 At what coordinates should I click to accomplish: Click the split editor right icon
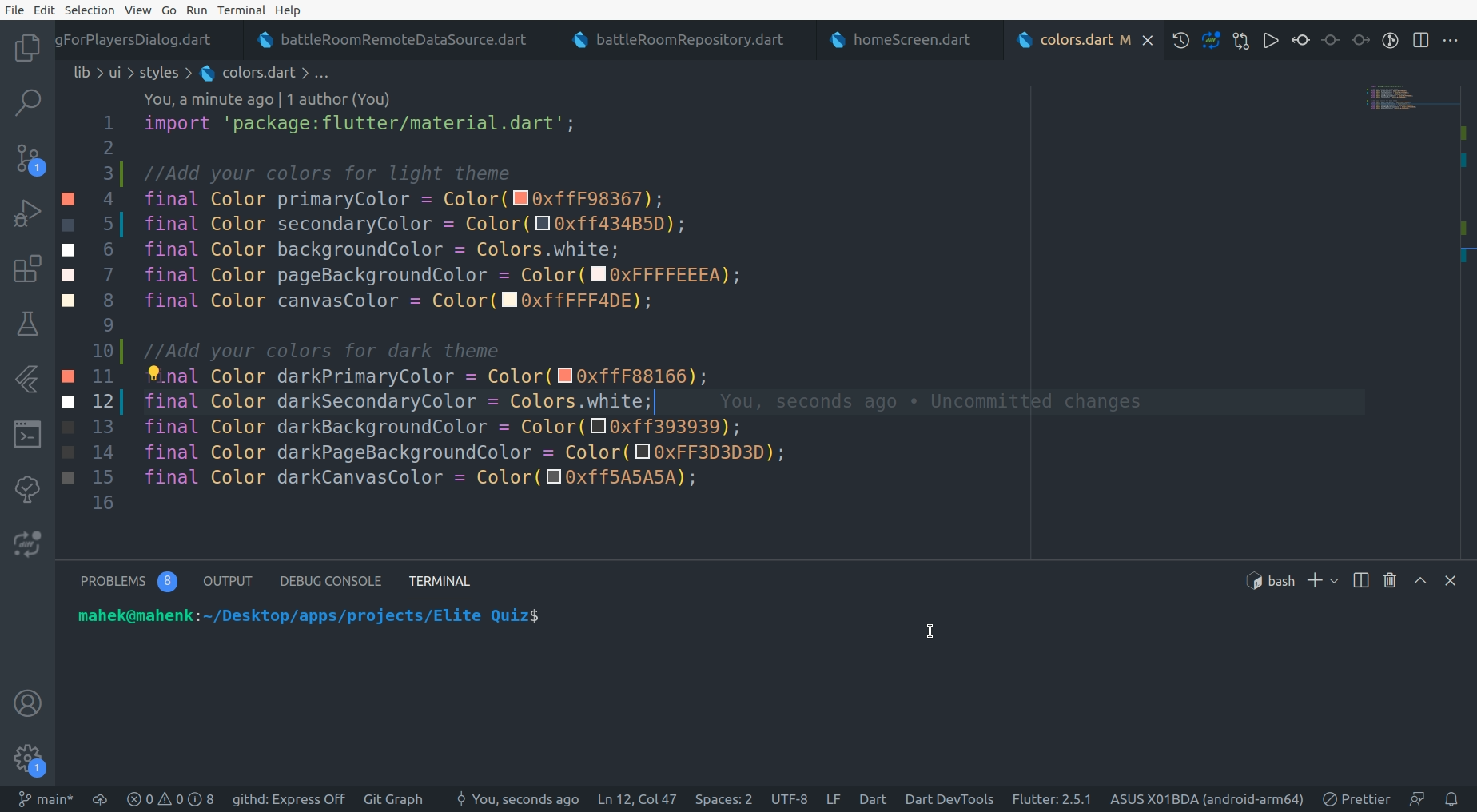click(x=1420, y=40)
